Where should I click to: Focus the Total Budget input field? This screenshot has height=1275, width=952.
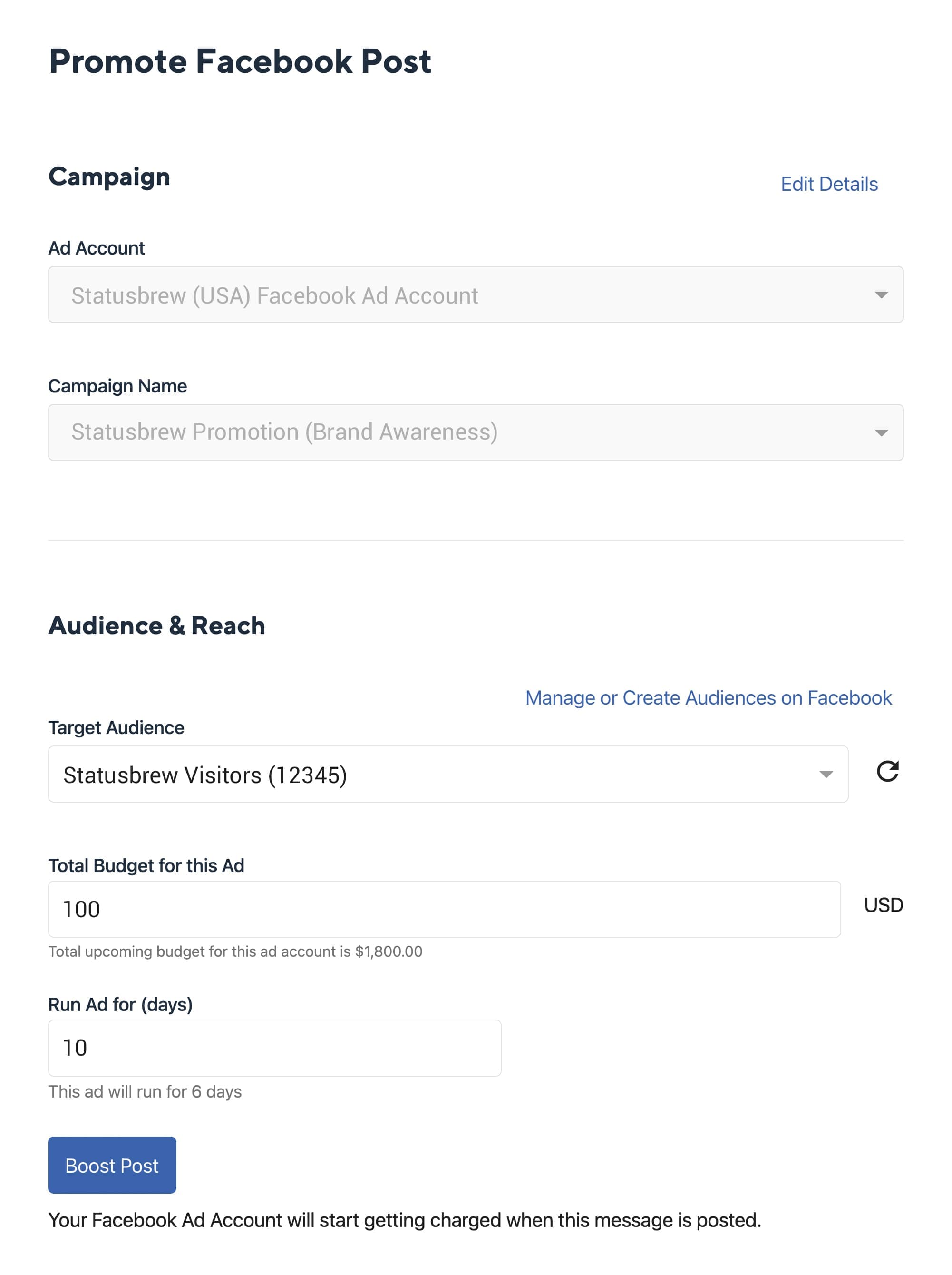click(x=444, y=909)
